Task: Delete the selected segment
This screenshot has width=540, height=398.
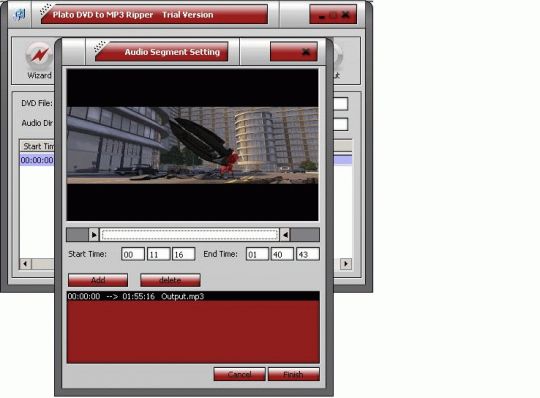Action: pyautogui.click(x=170, y=280)
